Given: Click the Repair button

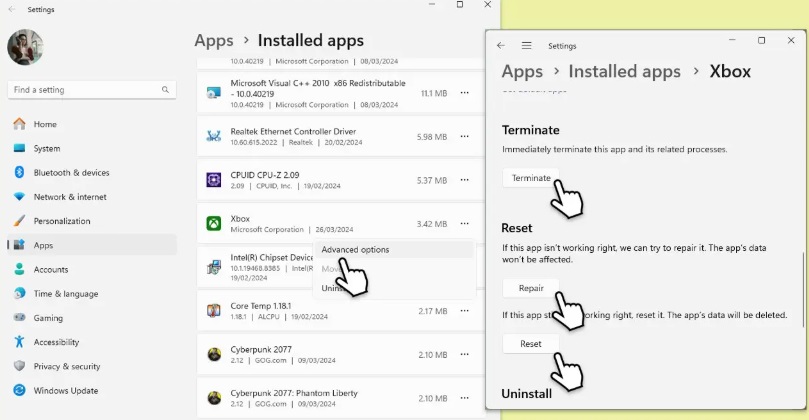Looking at the screenshot, I should [x=531, y=288].
